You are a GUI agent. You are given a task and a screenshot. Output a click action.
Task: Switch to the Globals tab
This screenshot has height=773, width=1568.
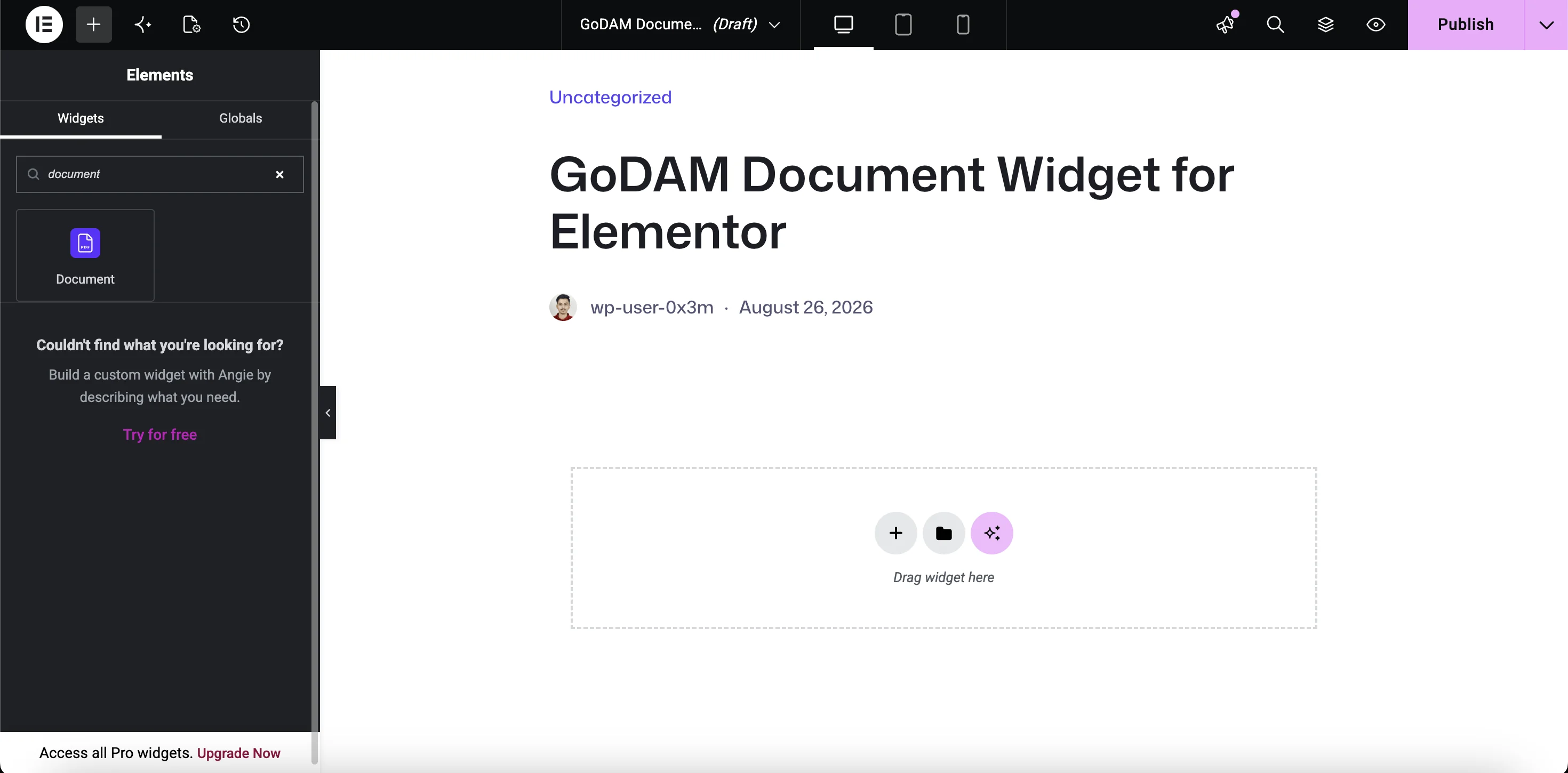[241, 119]
